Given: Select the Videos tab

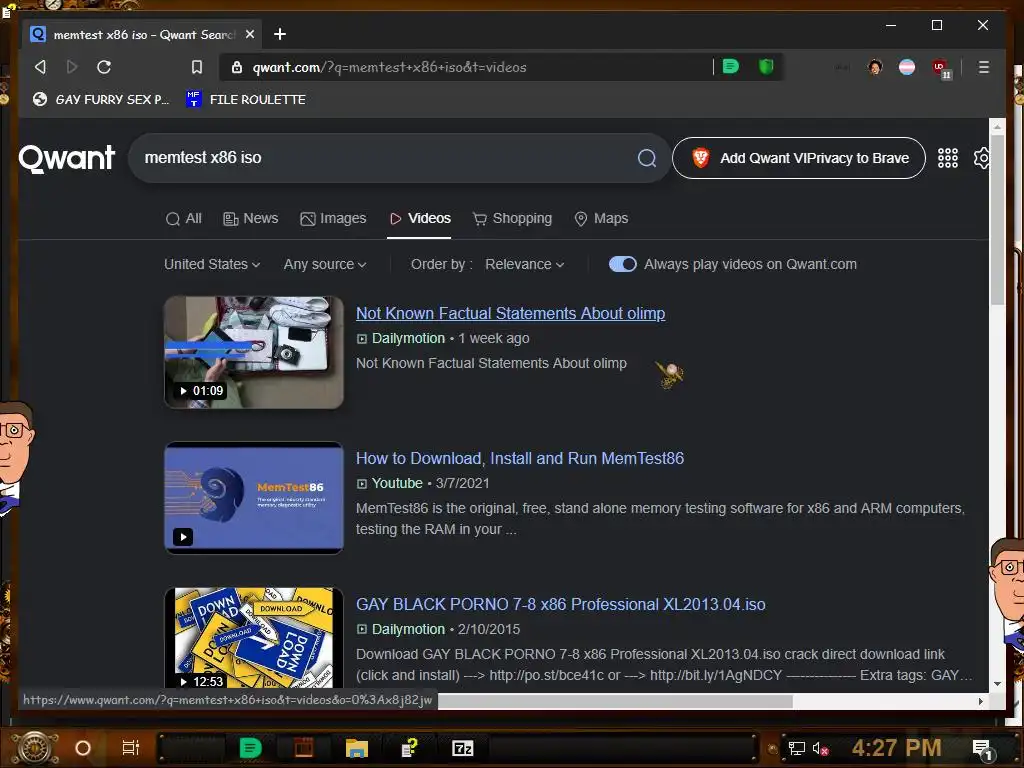Looking at the screenshot, I should point(419,218).
